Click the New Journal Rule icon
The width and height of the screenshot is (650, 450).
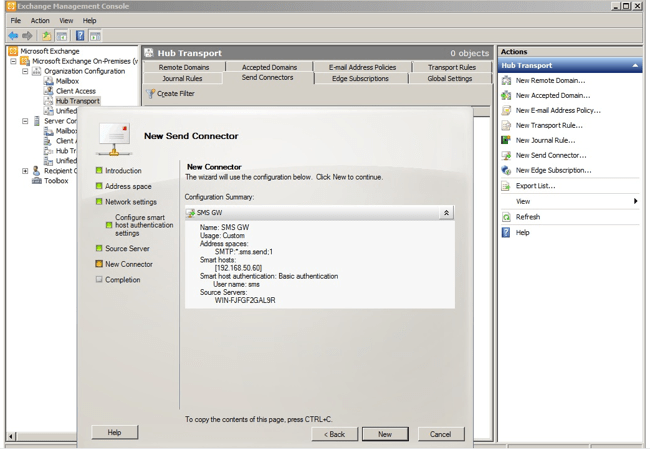click(506, 140)
